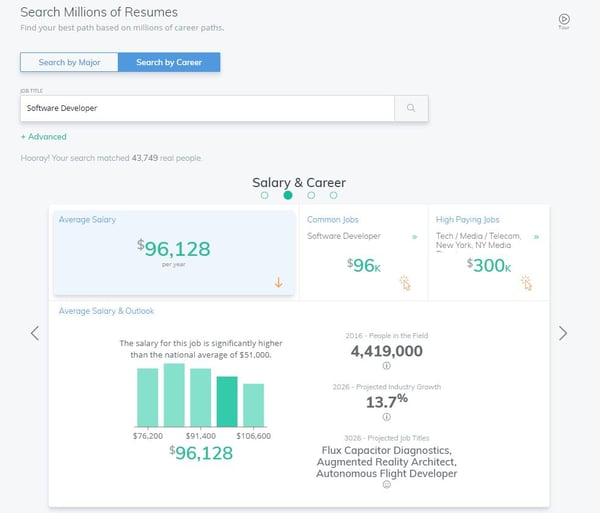The height and width of the screenshot is (513, 600).
Task: Click the Average Salary & Outlook heading
Action: (106, 311)
